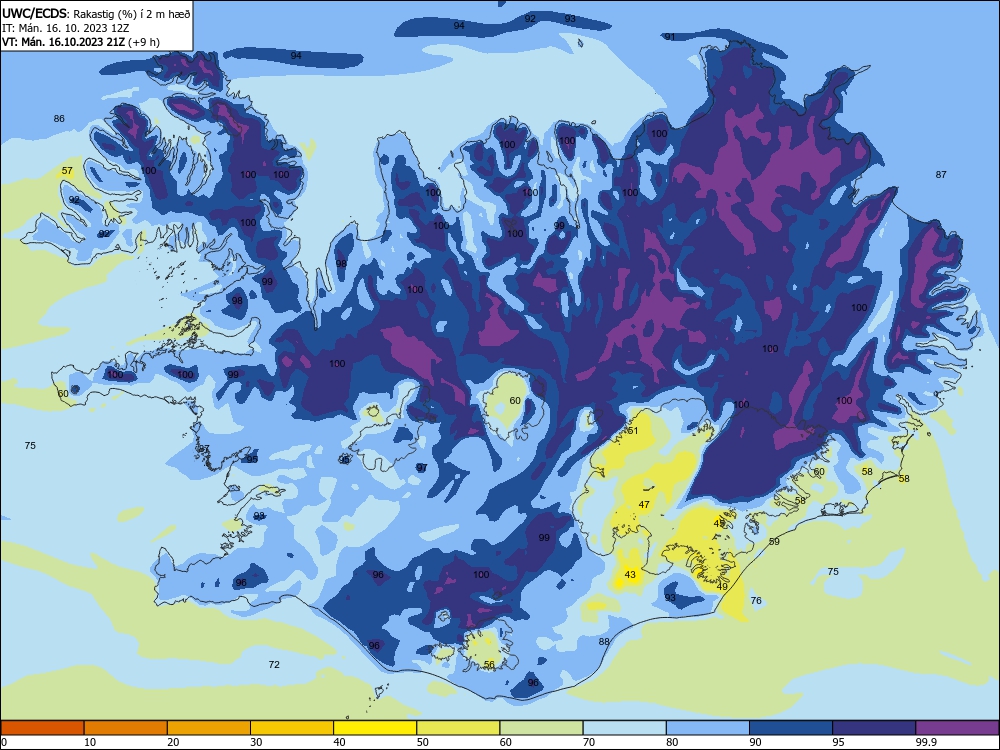
Task: Select the '72' humidity value over the sea
Action: 274,665
